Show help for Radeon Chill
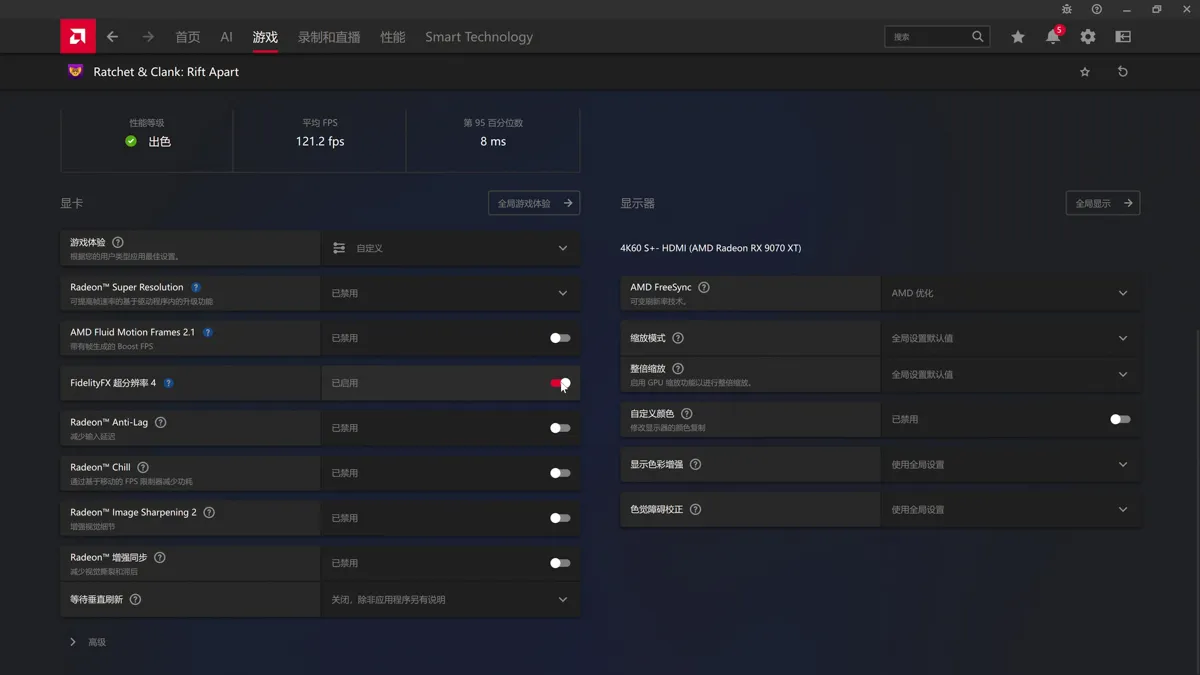Screen dimensions: 1200x675 click(143, 467)
